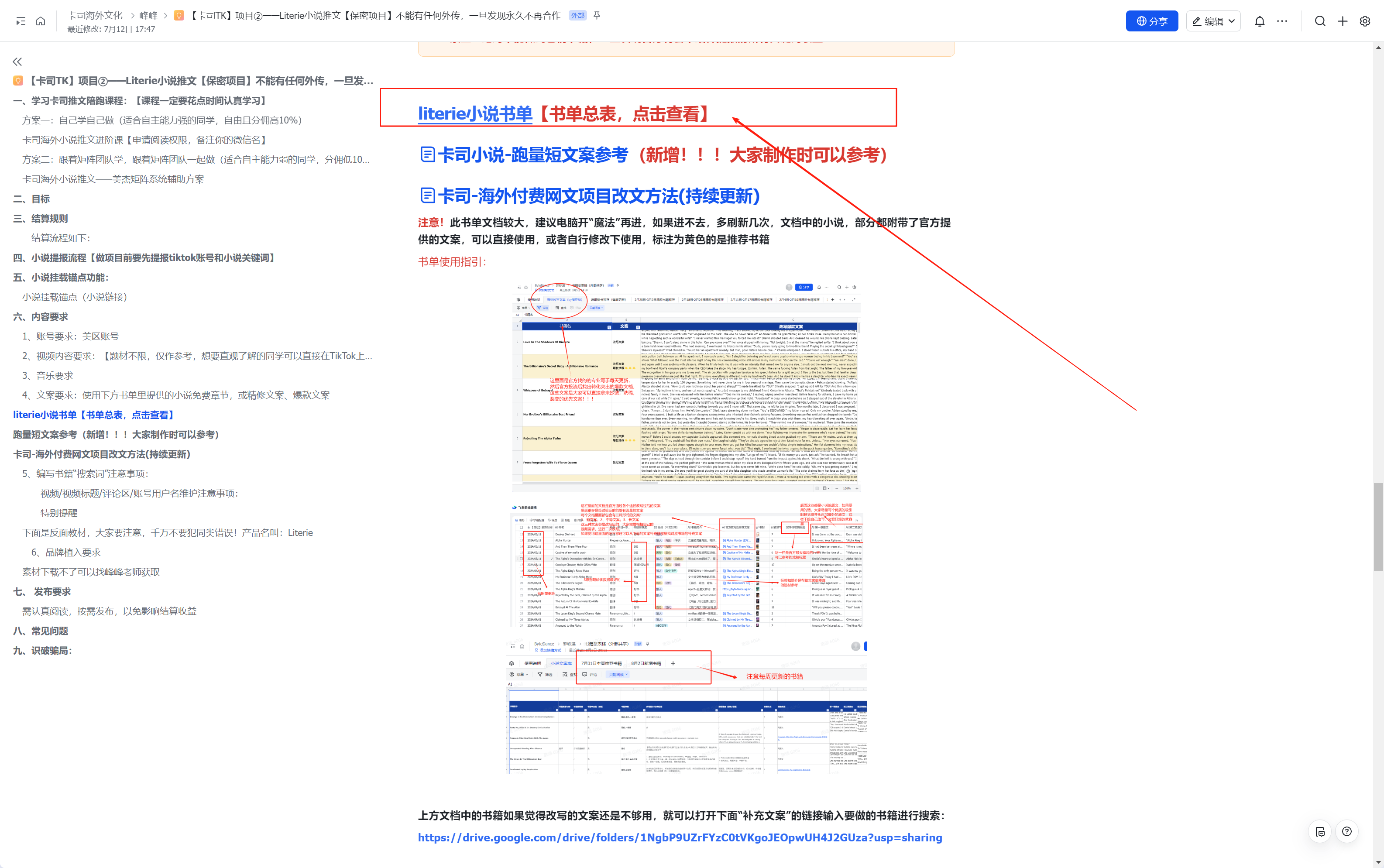1384x868 pixels.
Task: Jump to section 七、发布要求
Action: [x=42, y=591]
